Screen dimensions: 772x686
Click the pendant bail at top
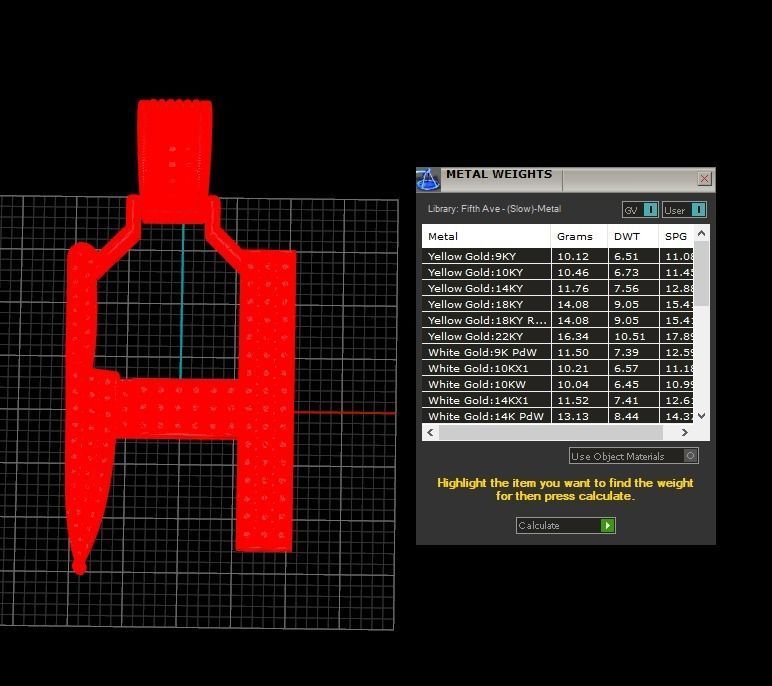(175, 160)
